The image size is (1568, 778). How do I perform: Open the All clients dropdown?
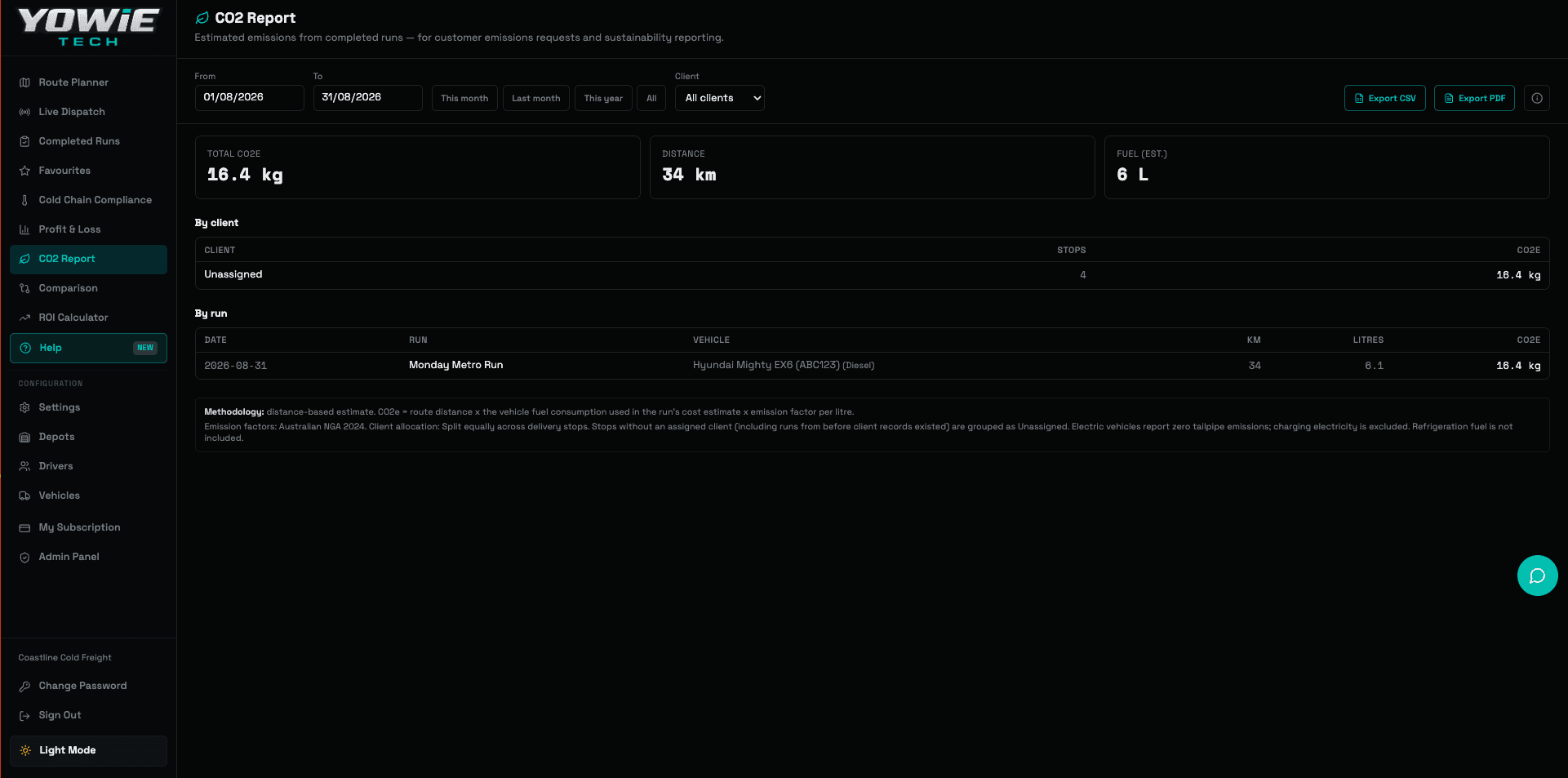point(719,98)
